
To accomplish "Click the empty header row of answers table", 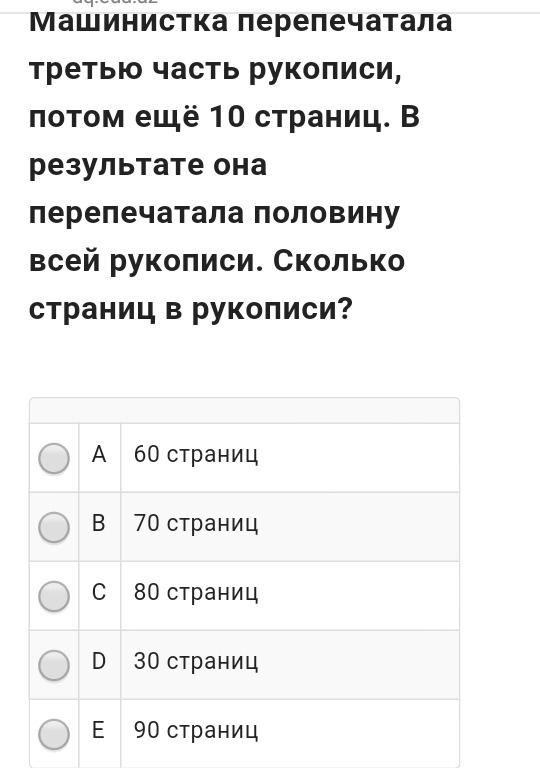I will coord(245,410).
